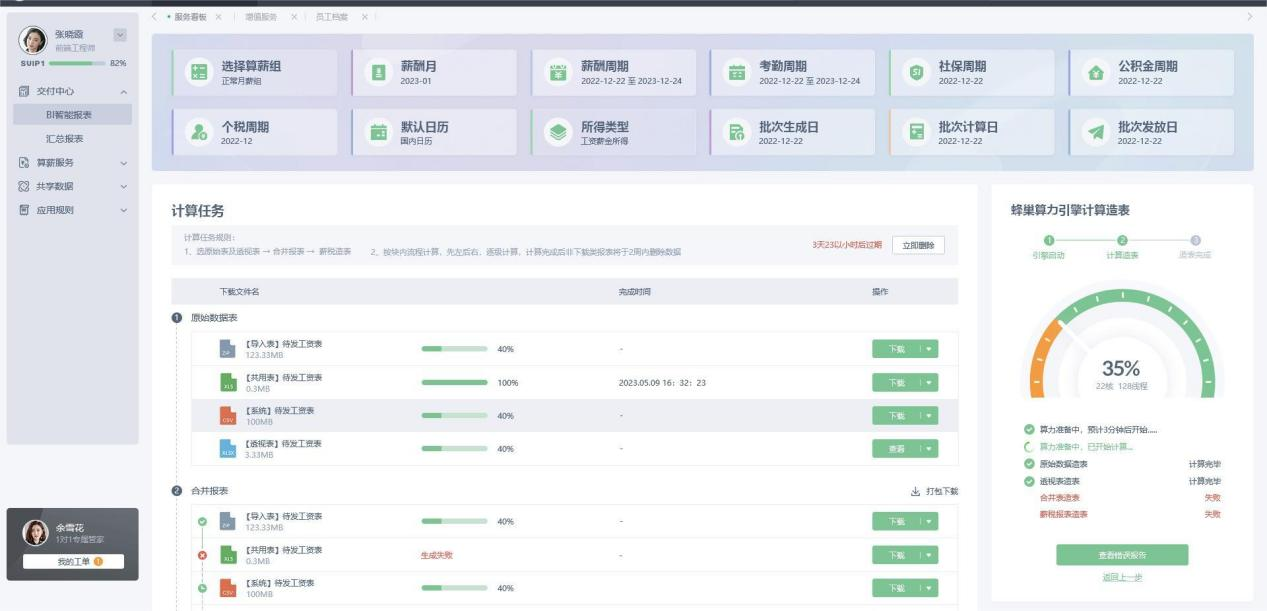Screen dimensions: 1267x611
Task: Click step 2 计算造表 in stepper
Action: point(1122,247)
